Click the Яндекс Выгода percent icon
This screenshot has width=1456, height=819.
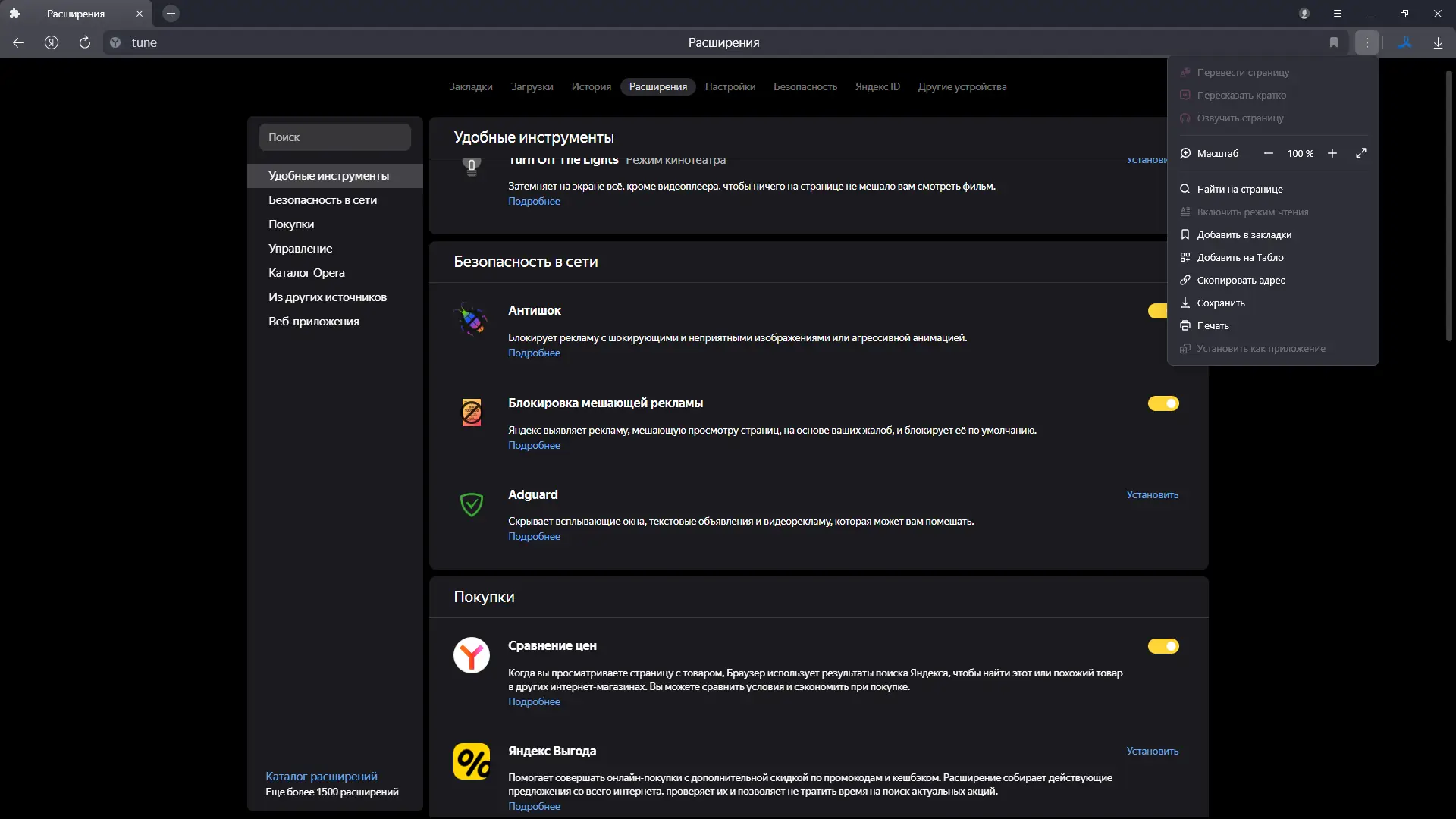pos(472,761)
